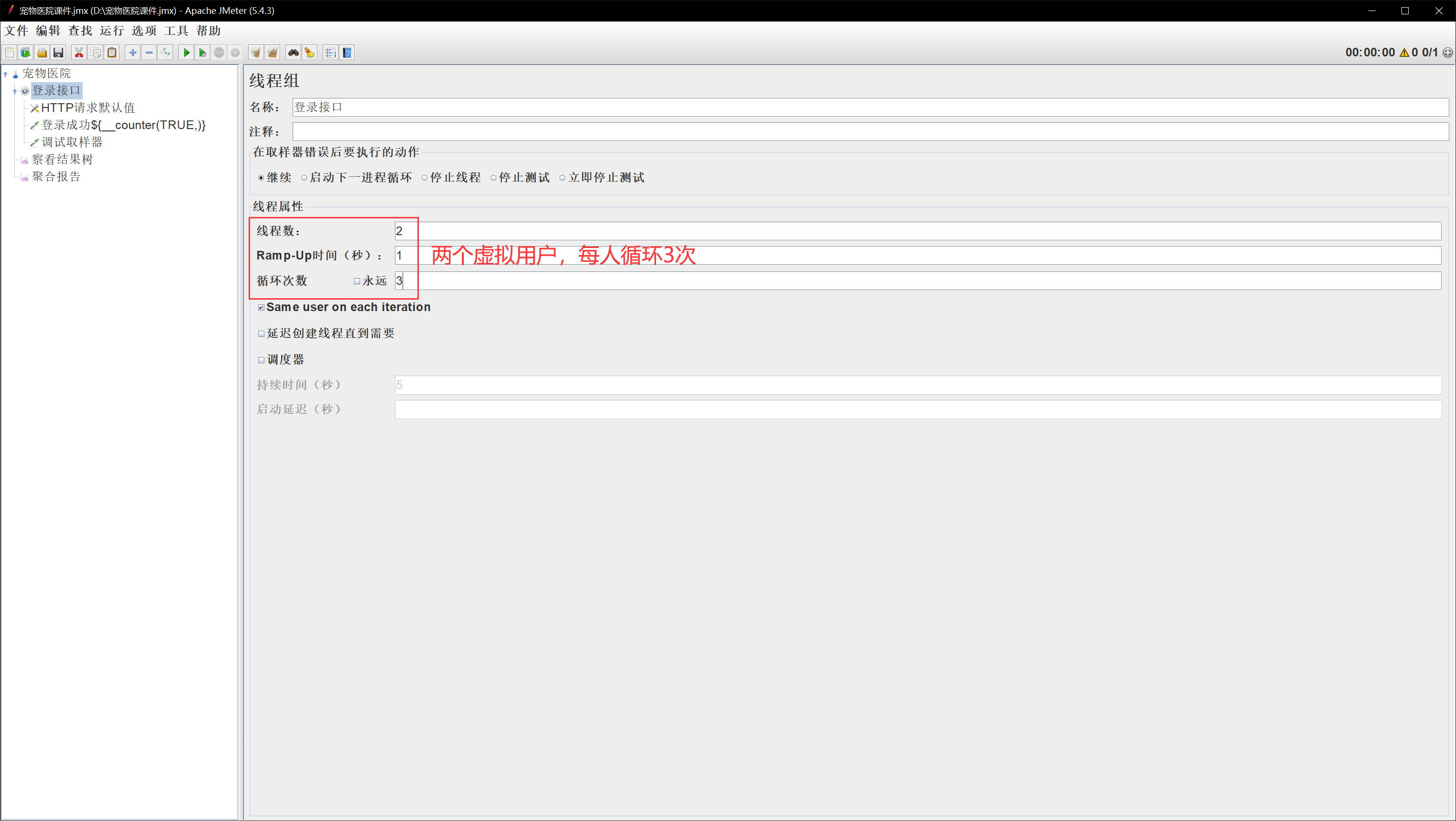Click the Clear All double-broom icon
Viewport: 1456px width, 821px height.
tap(273, 53)
